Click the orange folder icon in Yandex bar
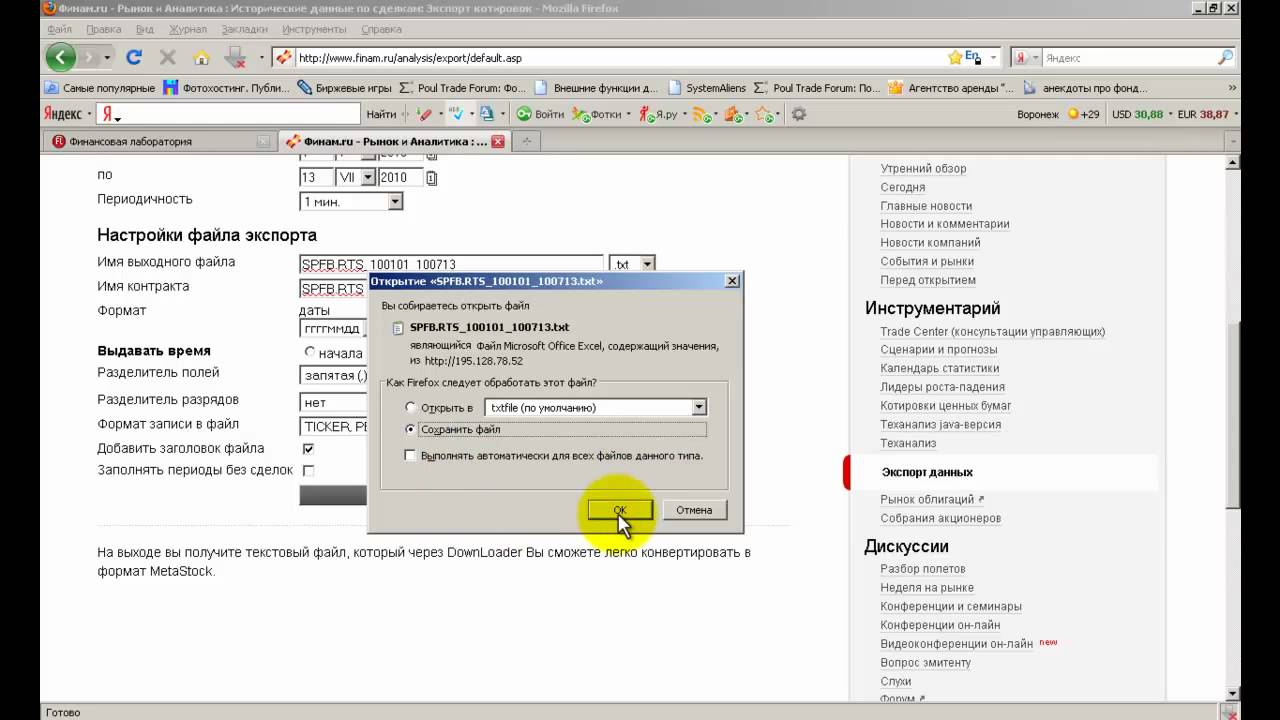 [733, 114]
